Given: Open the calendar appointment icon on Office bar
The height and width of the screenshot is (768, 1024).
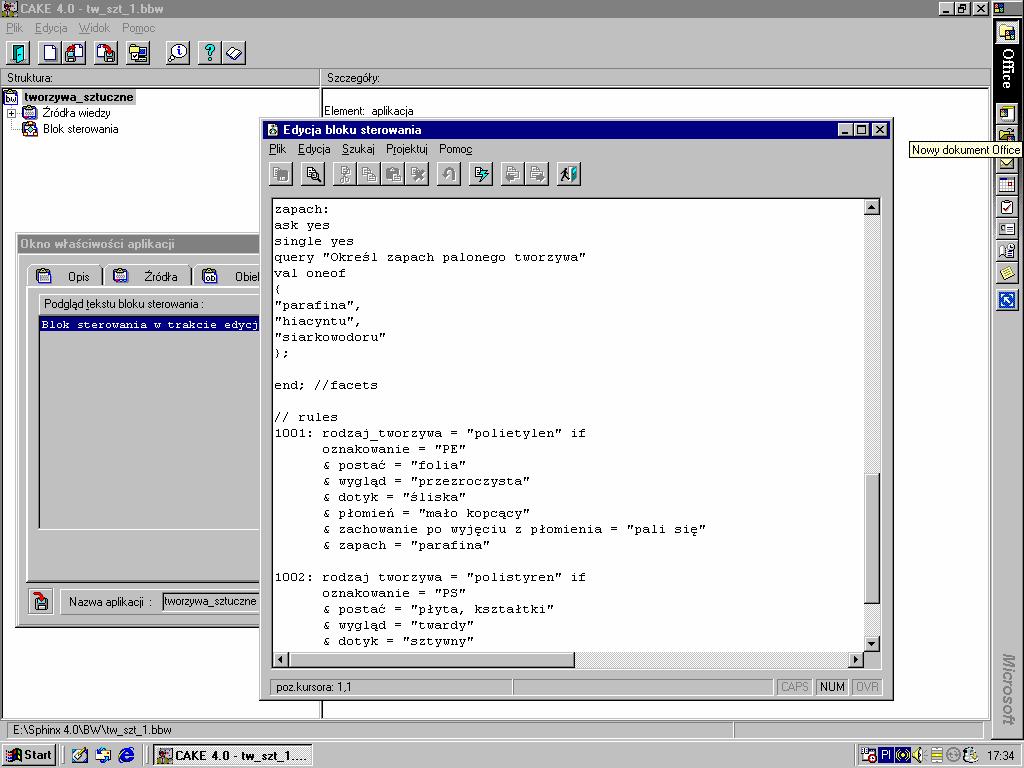Looking at the screenshot, I should tap(1006, 184).
